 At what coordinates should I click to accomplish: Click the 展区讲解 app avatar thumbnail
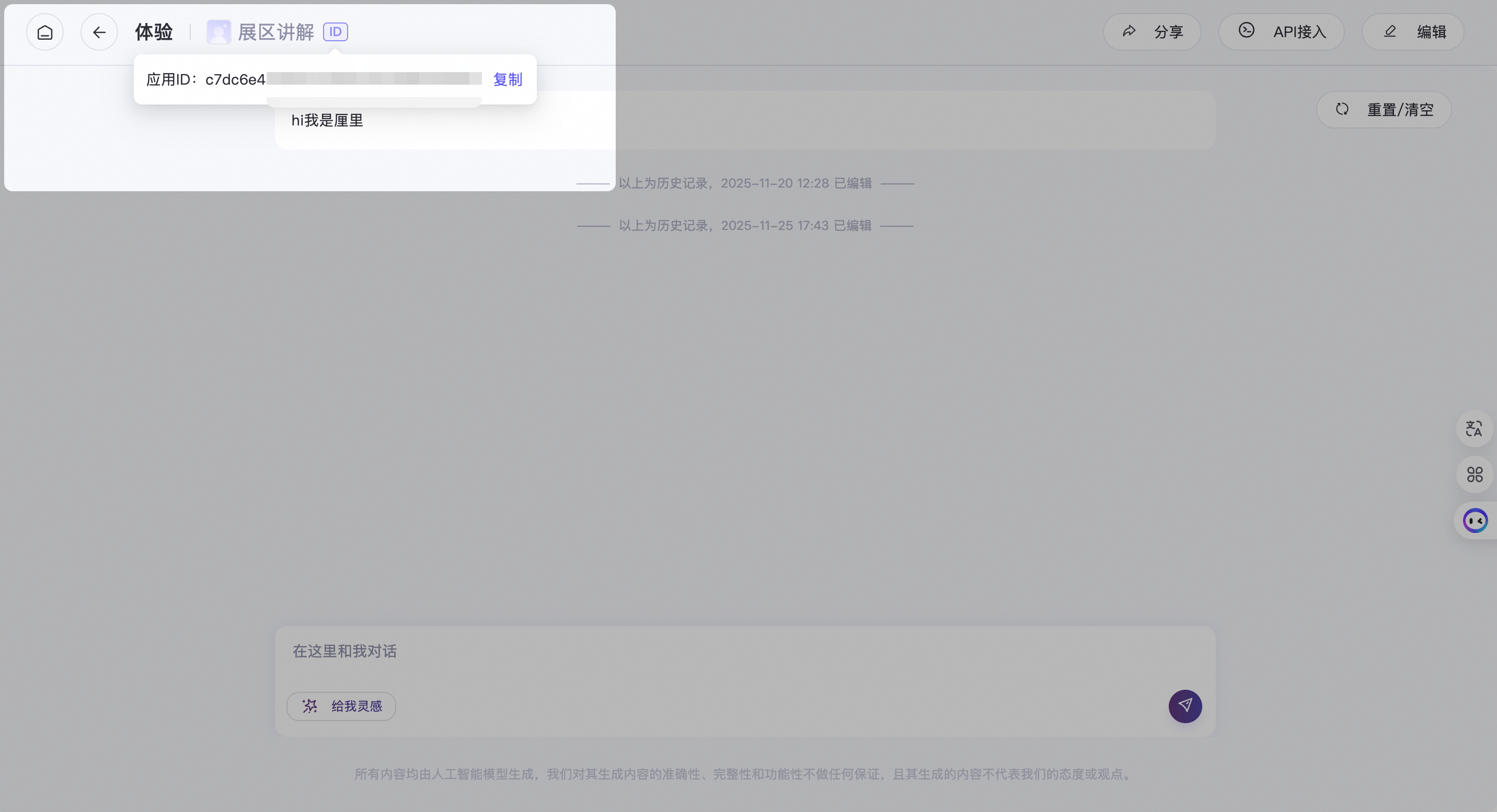218,32
